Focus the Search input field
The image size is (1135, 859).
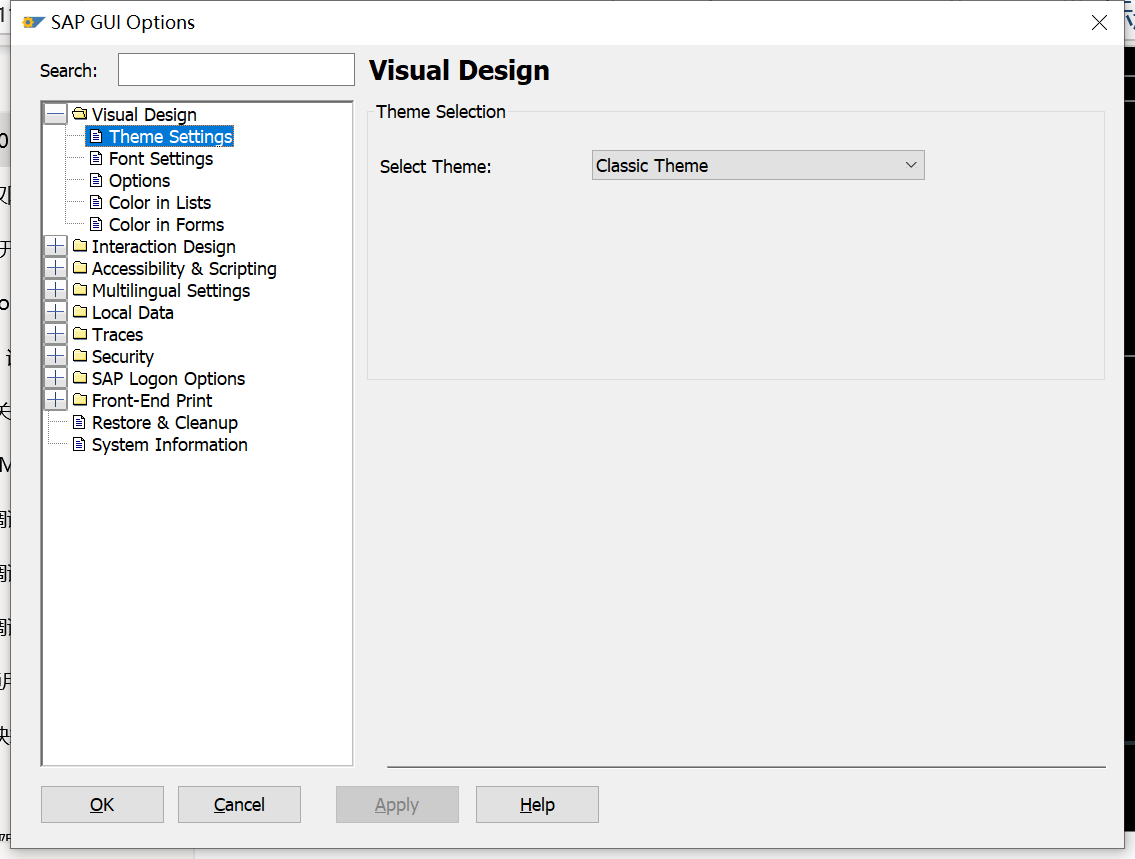236,69
